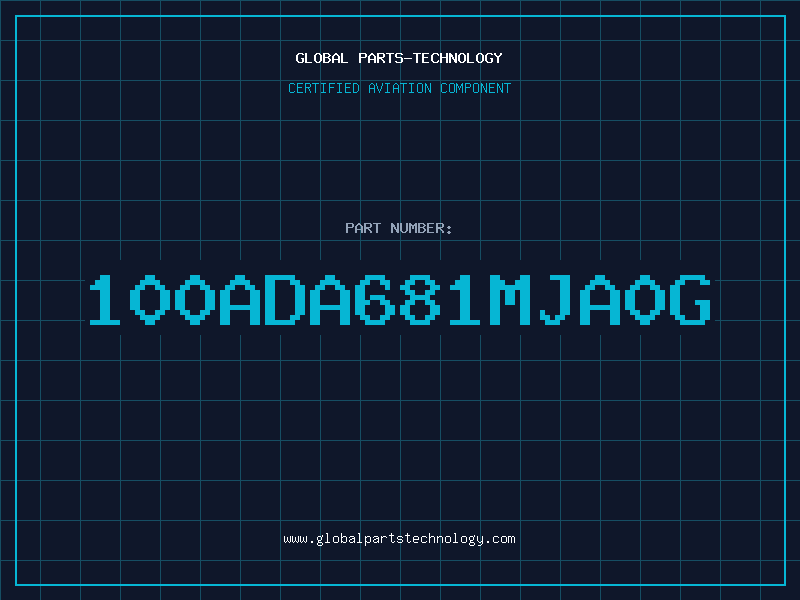Click the leading digit 1 of the part number
The image size is (800, 600).
coord(105,299)
